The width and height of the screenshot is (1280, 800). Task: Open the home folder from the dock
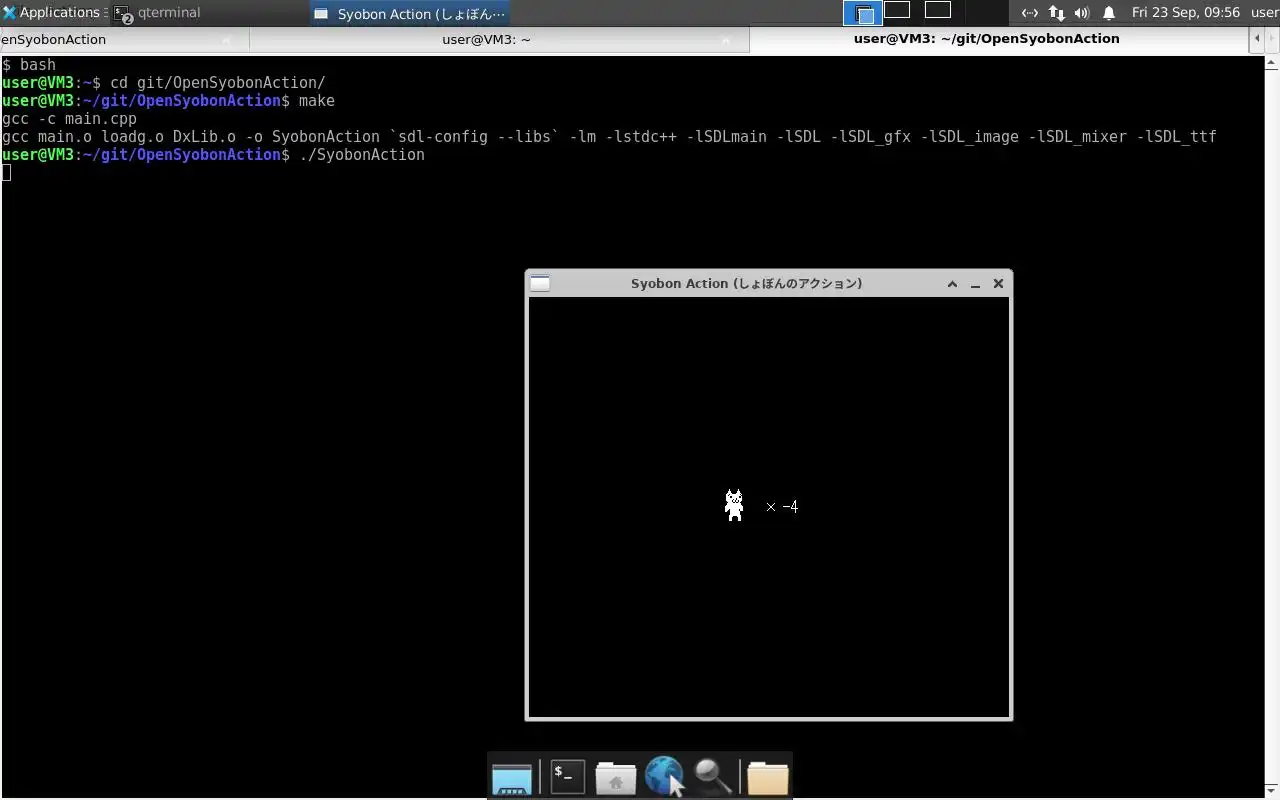[616, 777]
